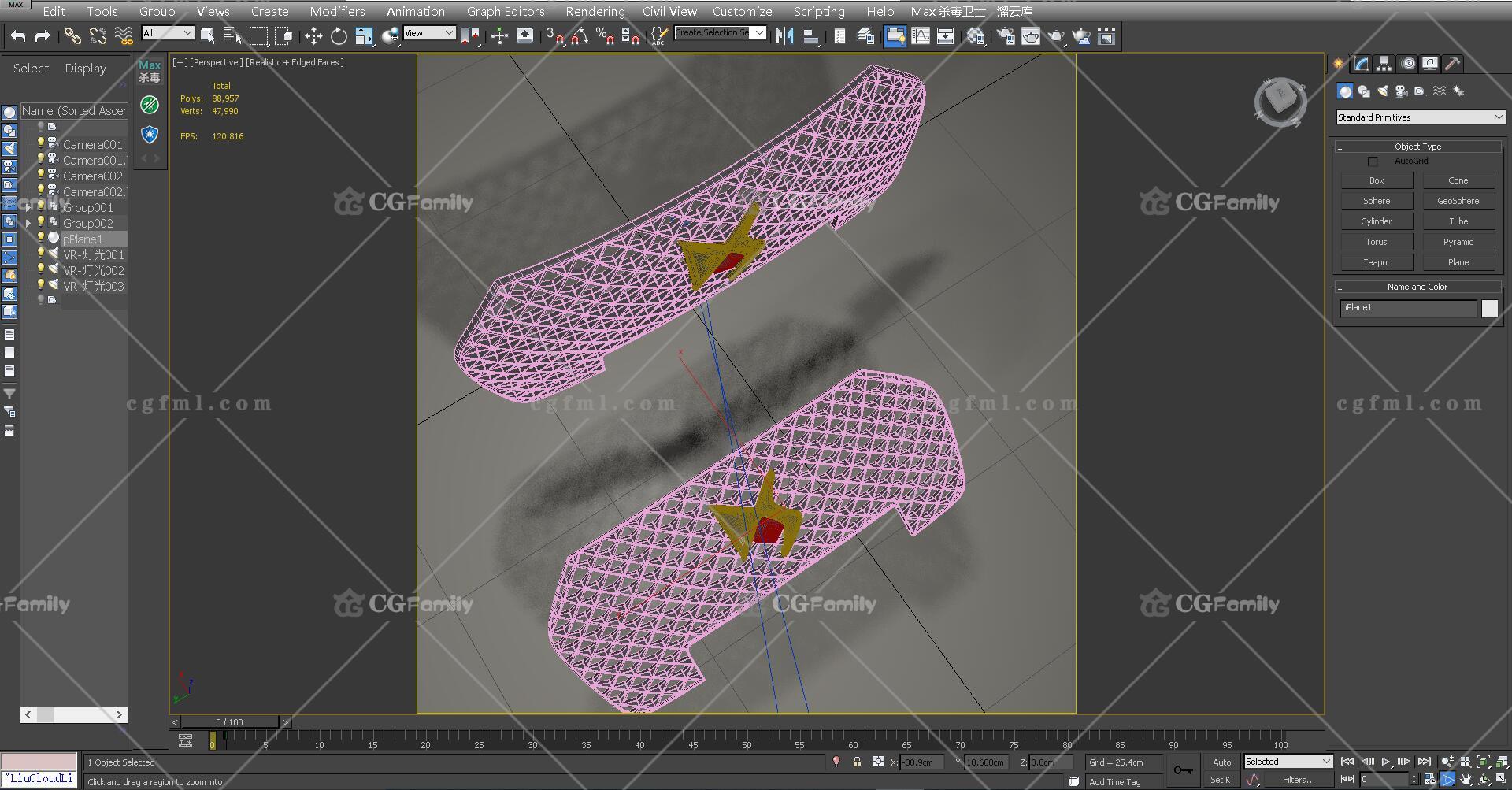The image size is (1512, 790).
Task: Click the pPlane1 object color swatch
Action: pyautogui.click(x=1489, y=309)
